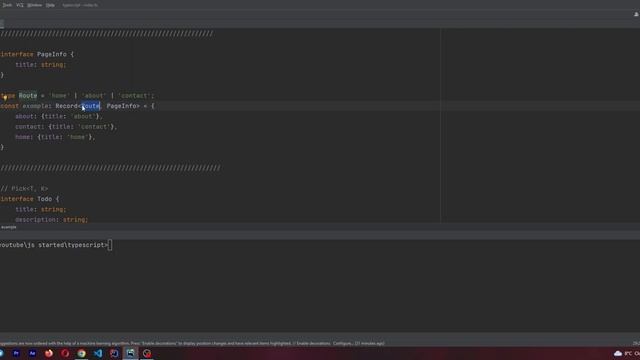640x360 pixels.
Task: Click the 'Route' type alias name
Action: point(28,96)
